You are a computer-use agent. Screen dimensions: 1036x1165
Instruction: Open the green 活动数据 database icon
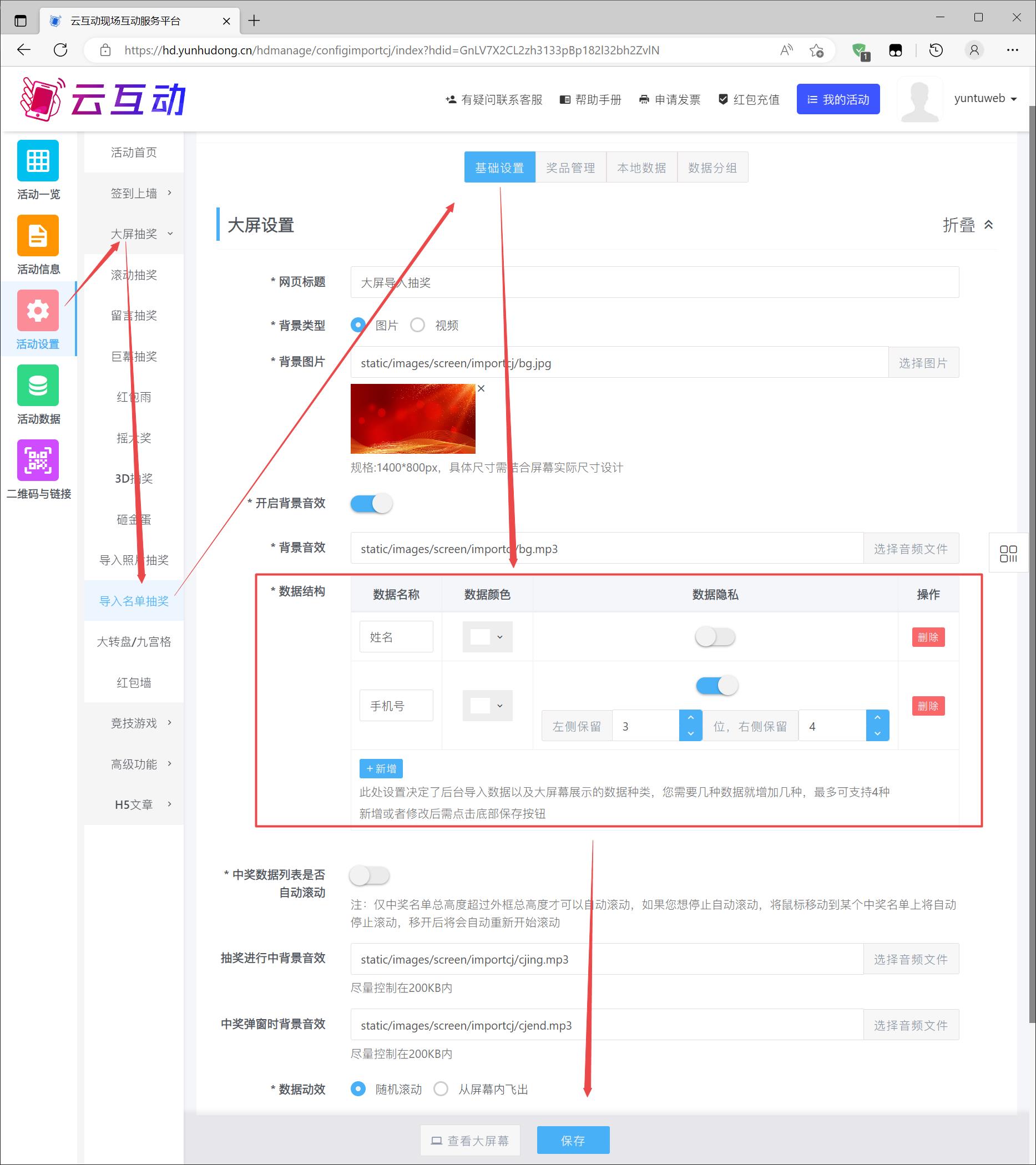[38, 386]
